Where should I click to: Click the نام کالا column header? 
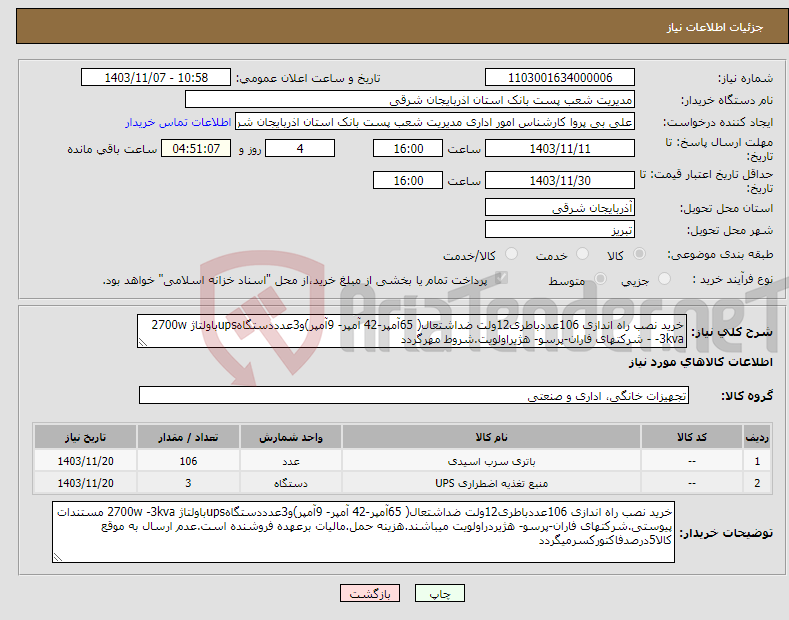pyautogui.click(x=491, y=437)
